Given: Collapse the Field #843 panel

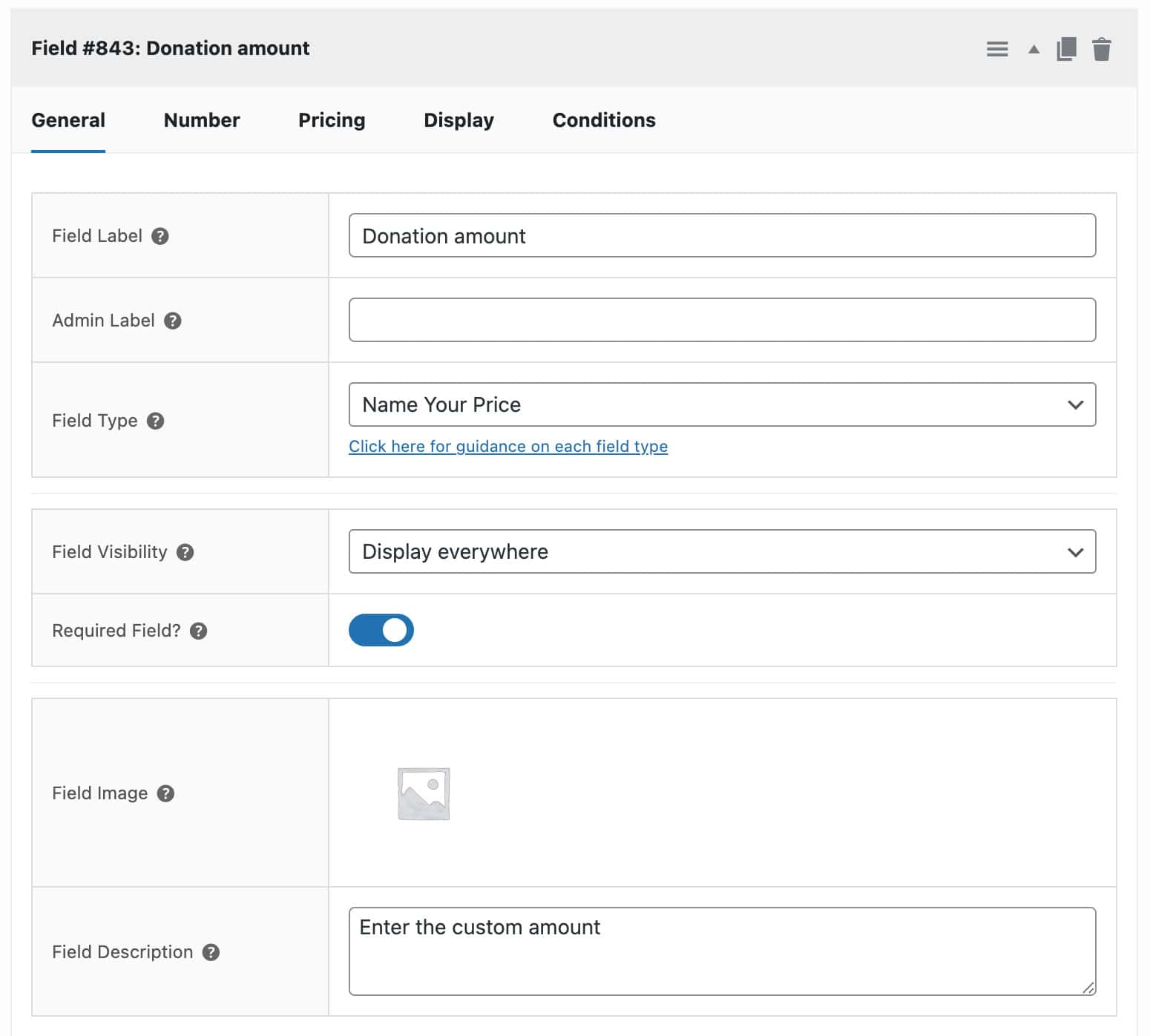Looking at the screenshot, I should (x=1032, y=48).
